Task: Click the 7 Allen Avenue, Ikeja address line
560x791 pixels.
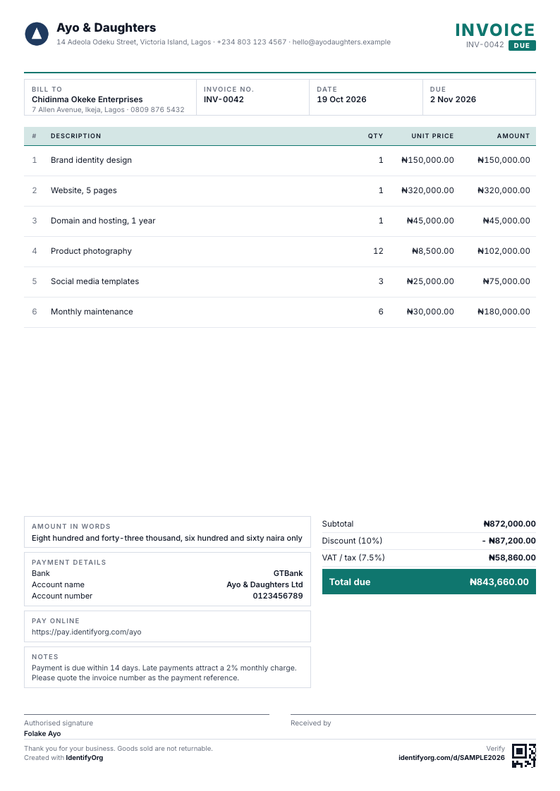Action: (108, 109)
